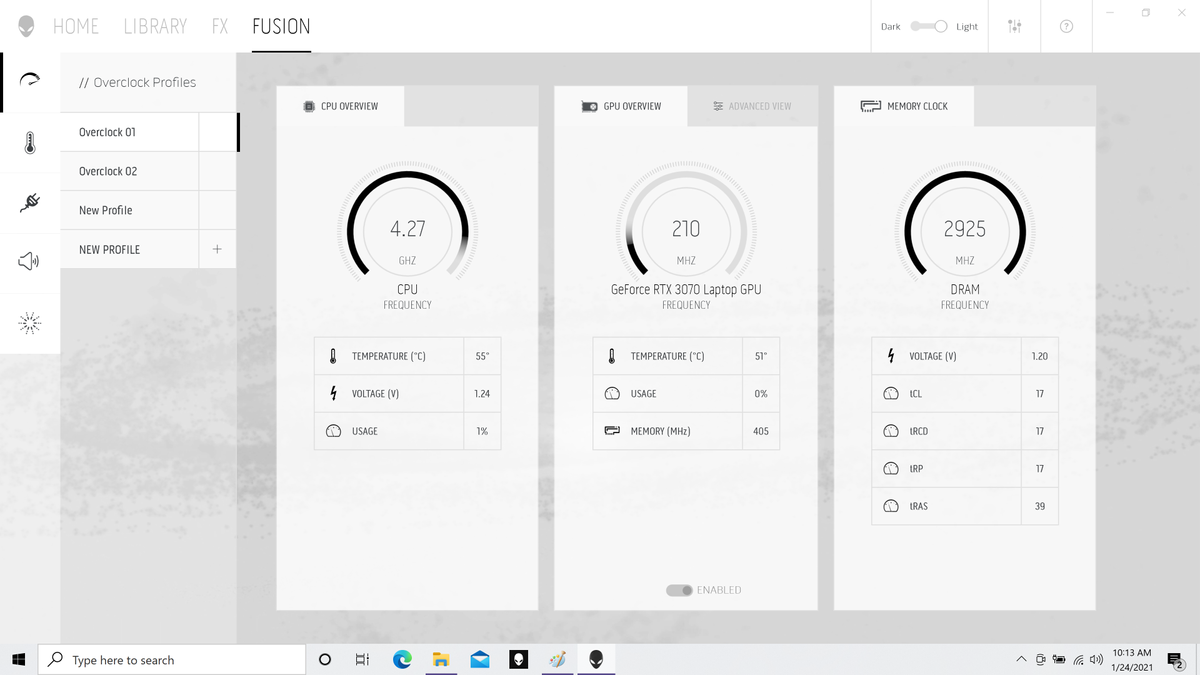
Task: Click the GPU usage gauge icon
Action: (612, 393)
